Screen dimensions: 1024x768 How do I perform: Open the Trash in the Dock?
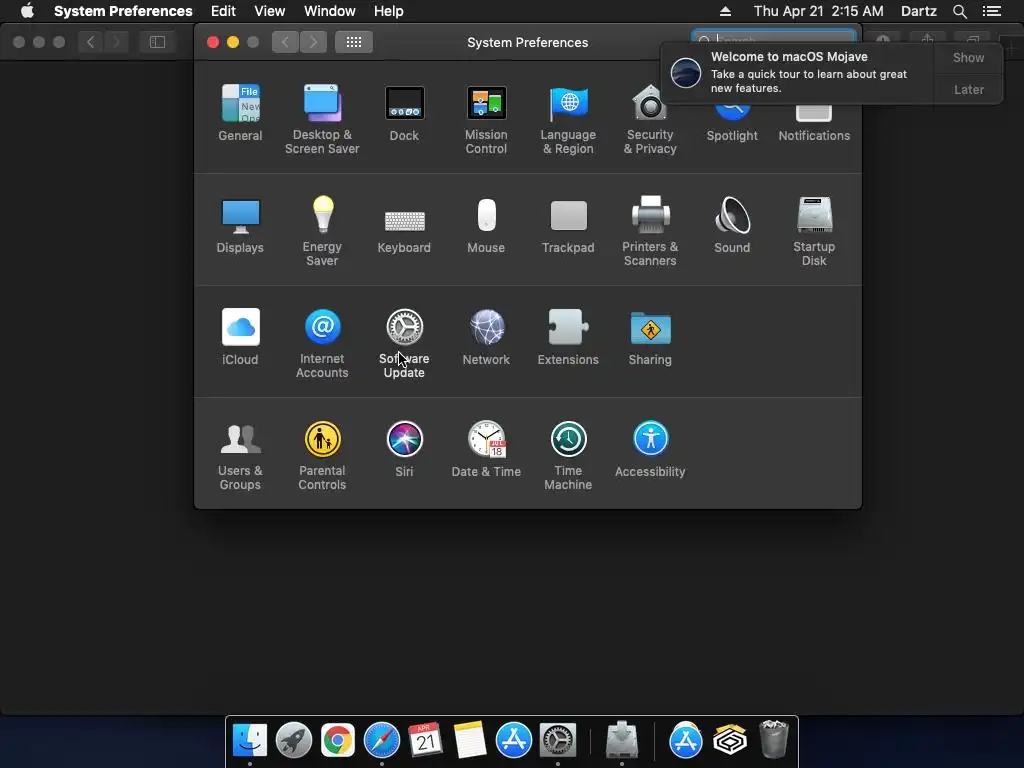774,739
